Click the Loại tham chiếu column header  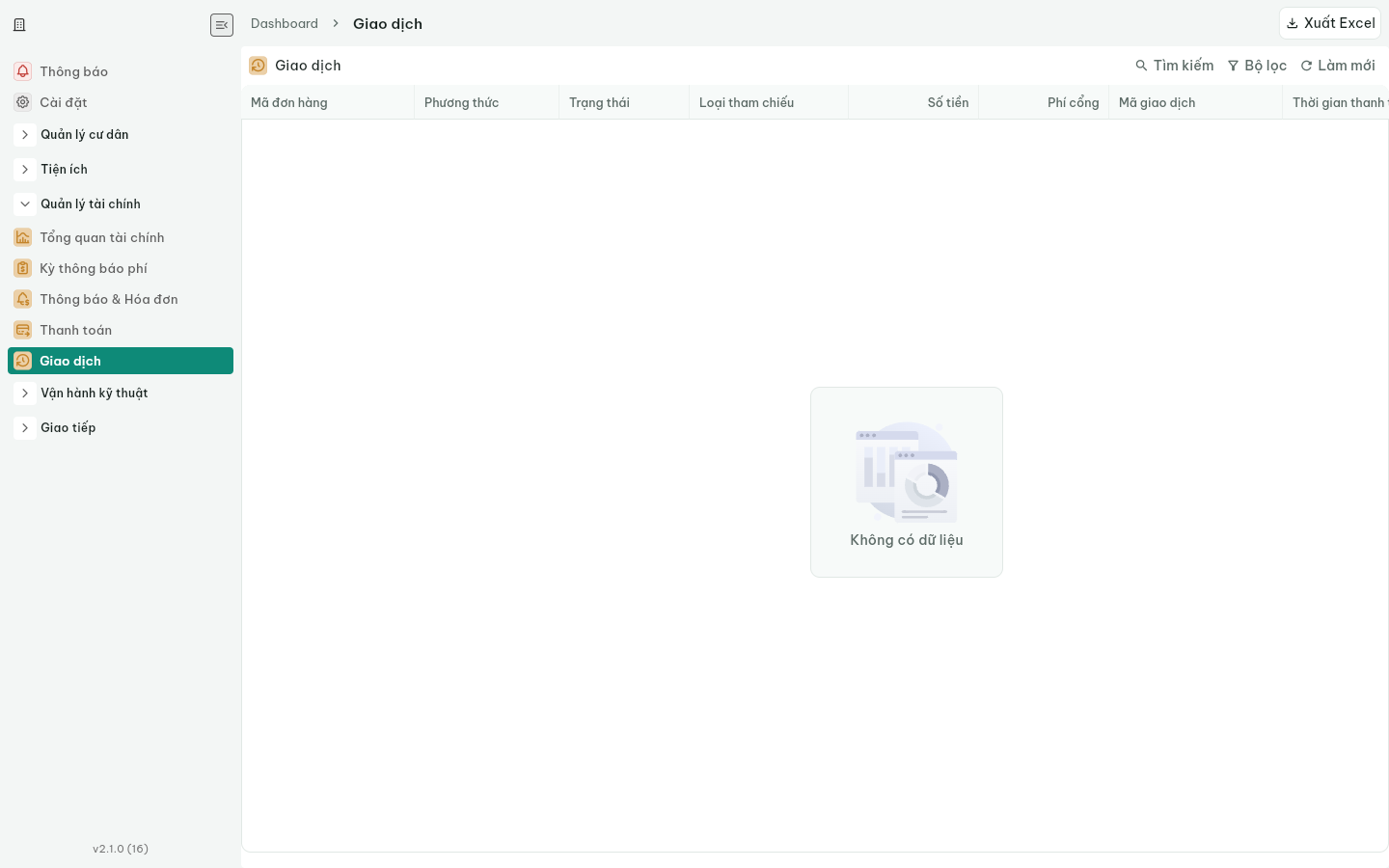769,102
